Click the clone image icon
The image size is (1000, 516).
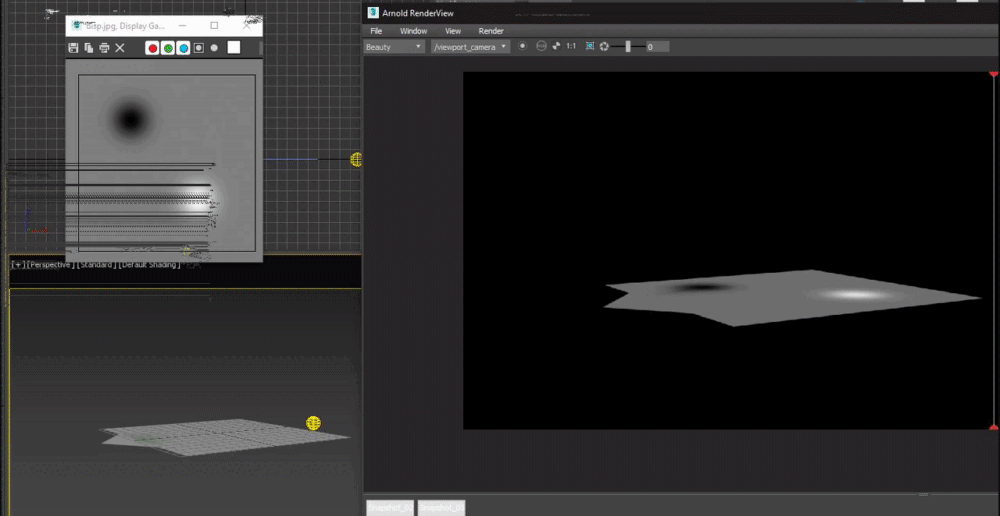click(89, 48)
